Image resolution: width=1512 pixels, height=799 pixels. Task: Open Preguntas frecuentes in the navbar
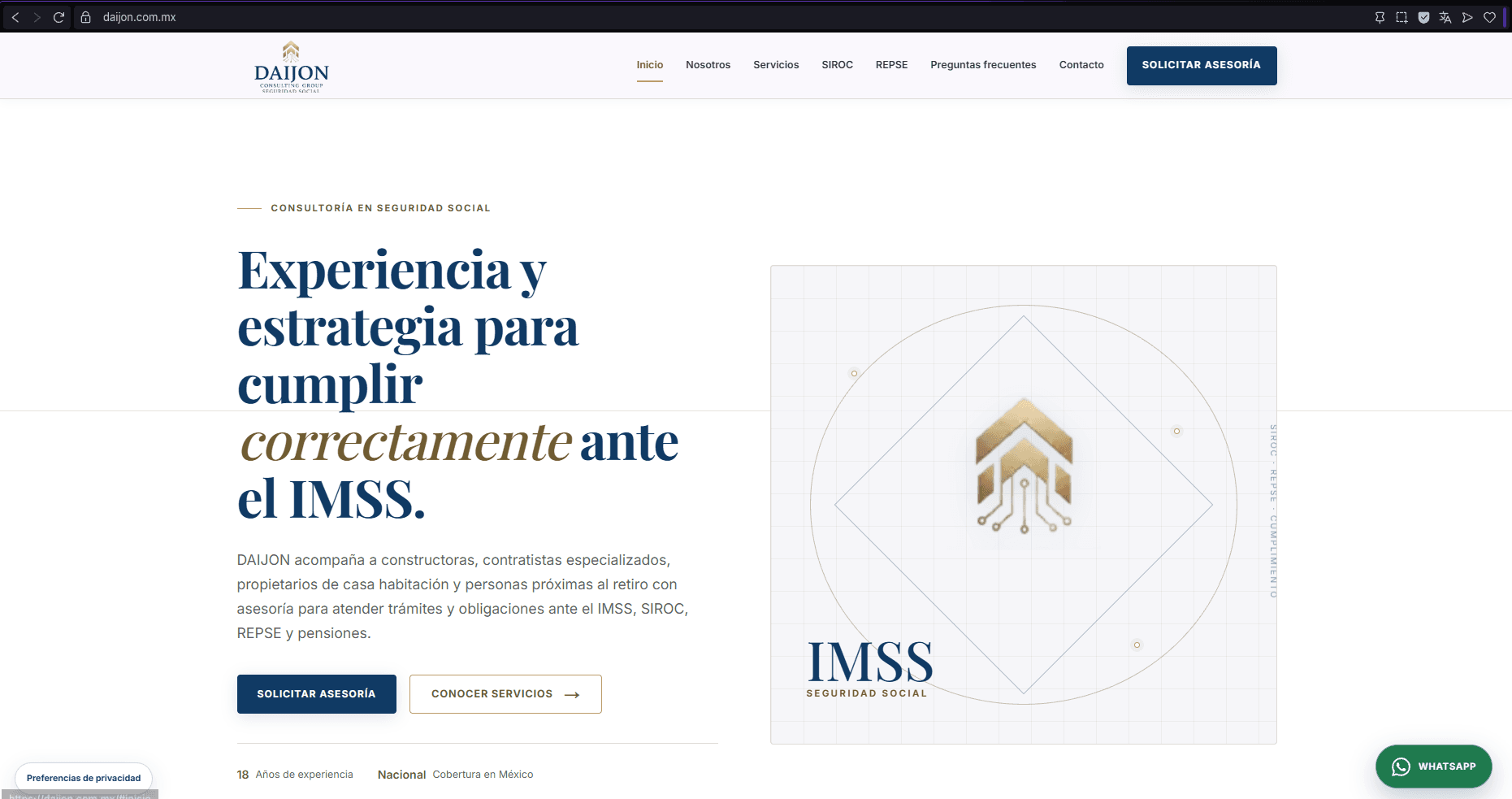click(983, 65)
